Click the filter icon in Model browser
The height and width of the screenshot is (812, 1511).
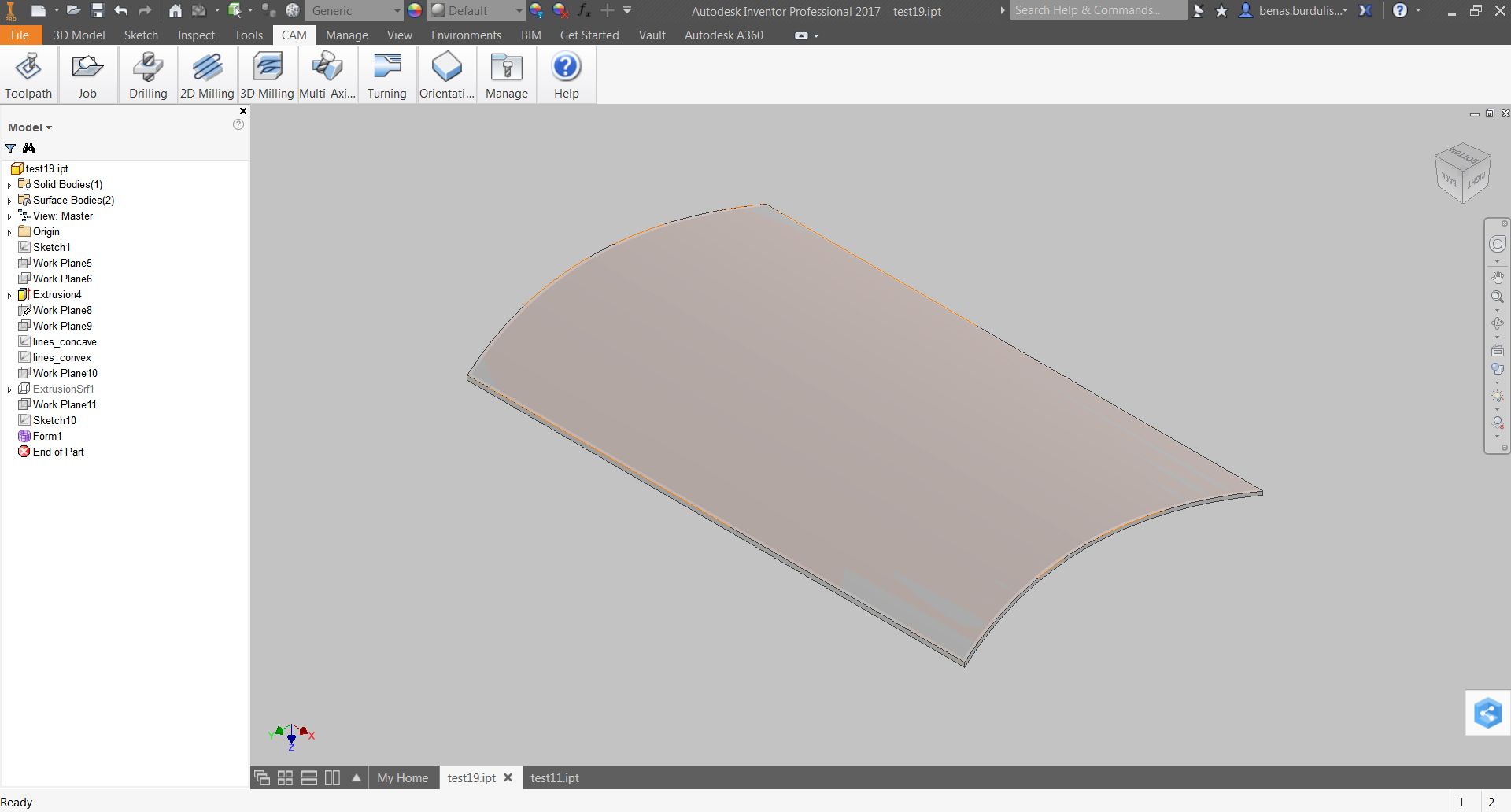[x=9, y=149]
